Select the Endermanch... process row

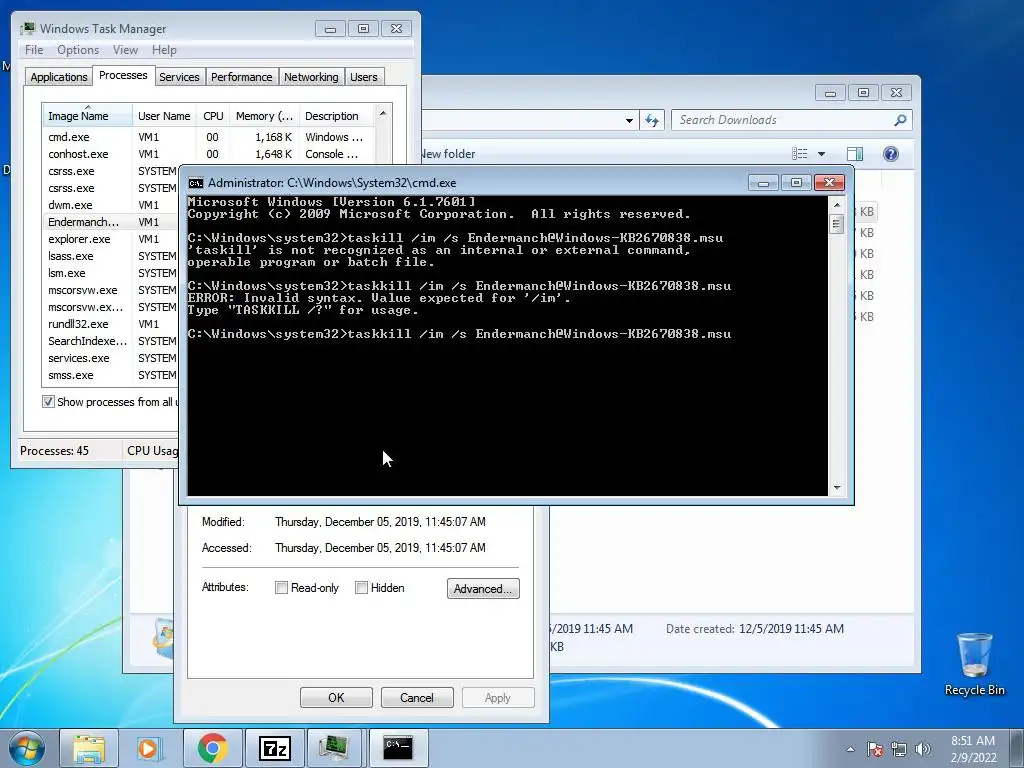click(111, 222)
